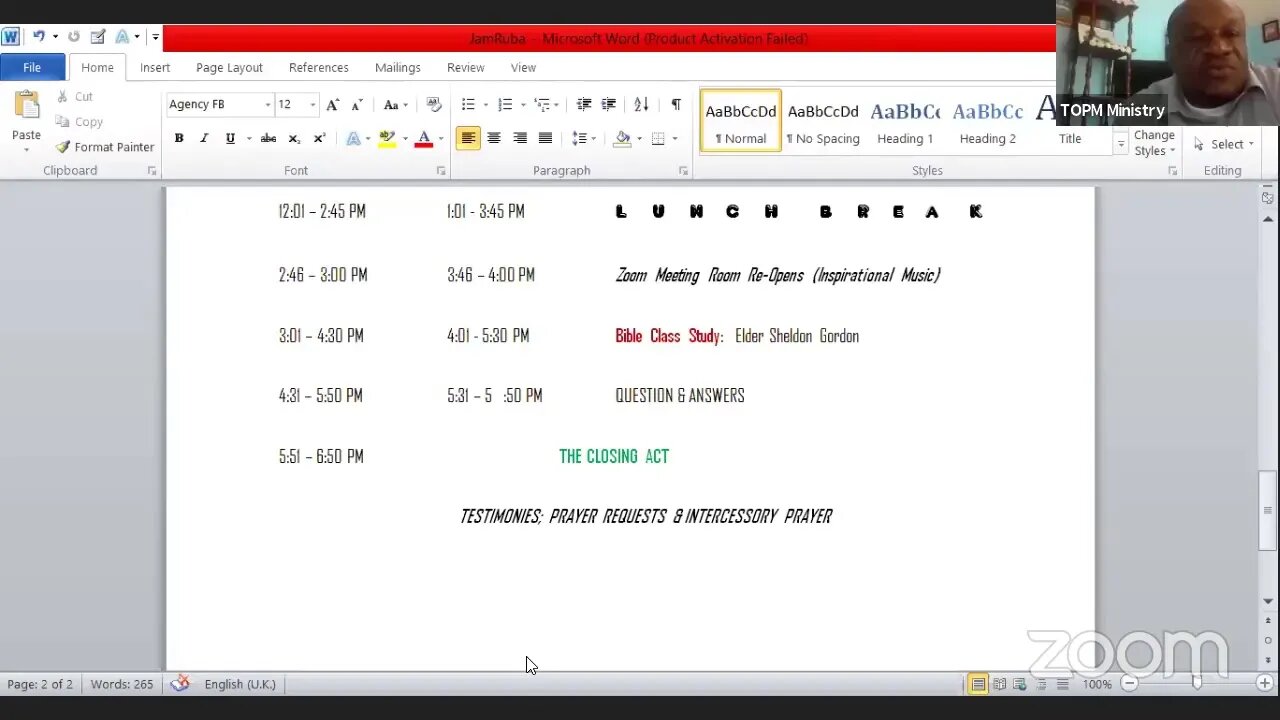The image size is (1280, 720).
Task: Click the Bullets list icon
Action: [468, 105]
